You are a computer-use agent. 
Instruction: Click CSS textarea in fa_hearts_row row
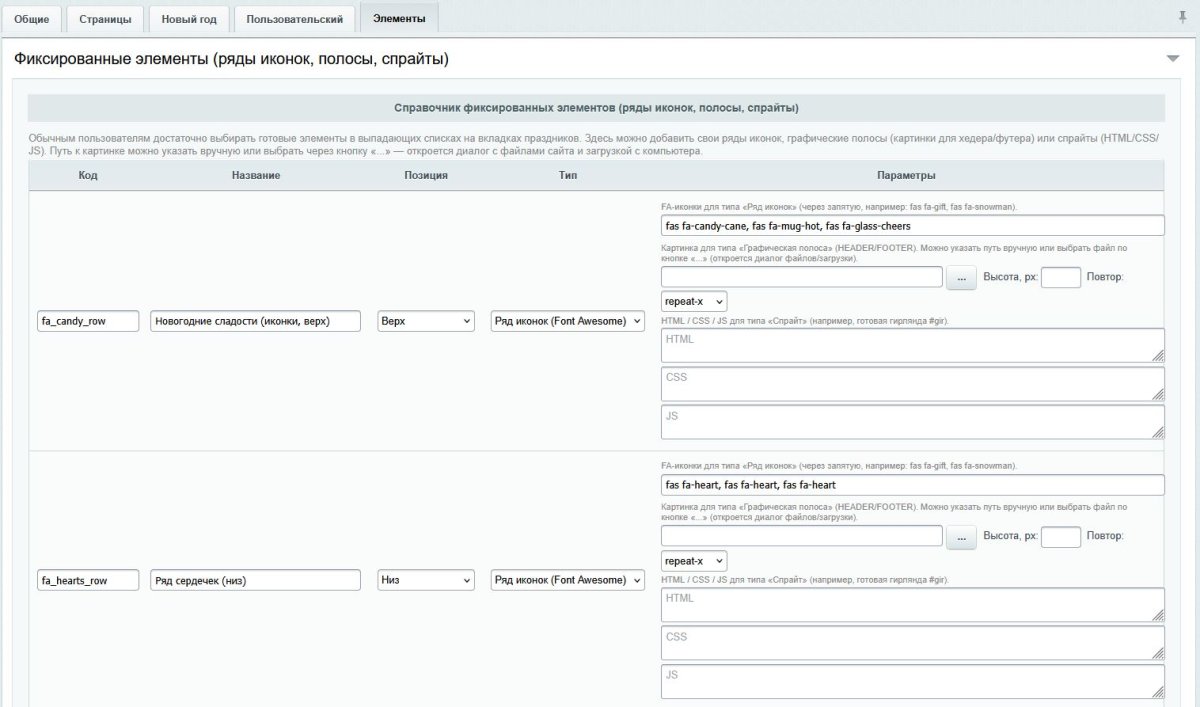pyautogui.click(x=912, y=642)
